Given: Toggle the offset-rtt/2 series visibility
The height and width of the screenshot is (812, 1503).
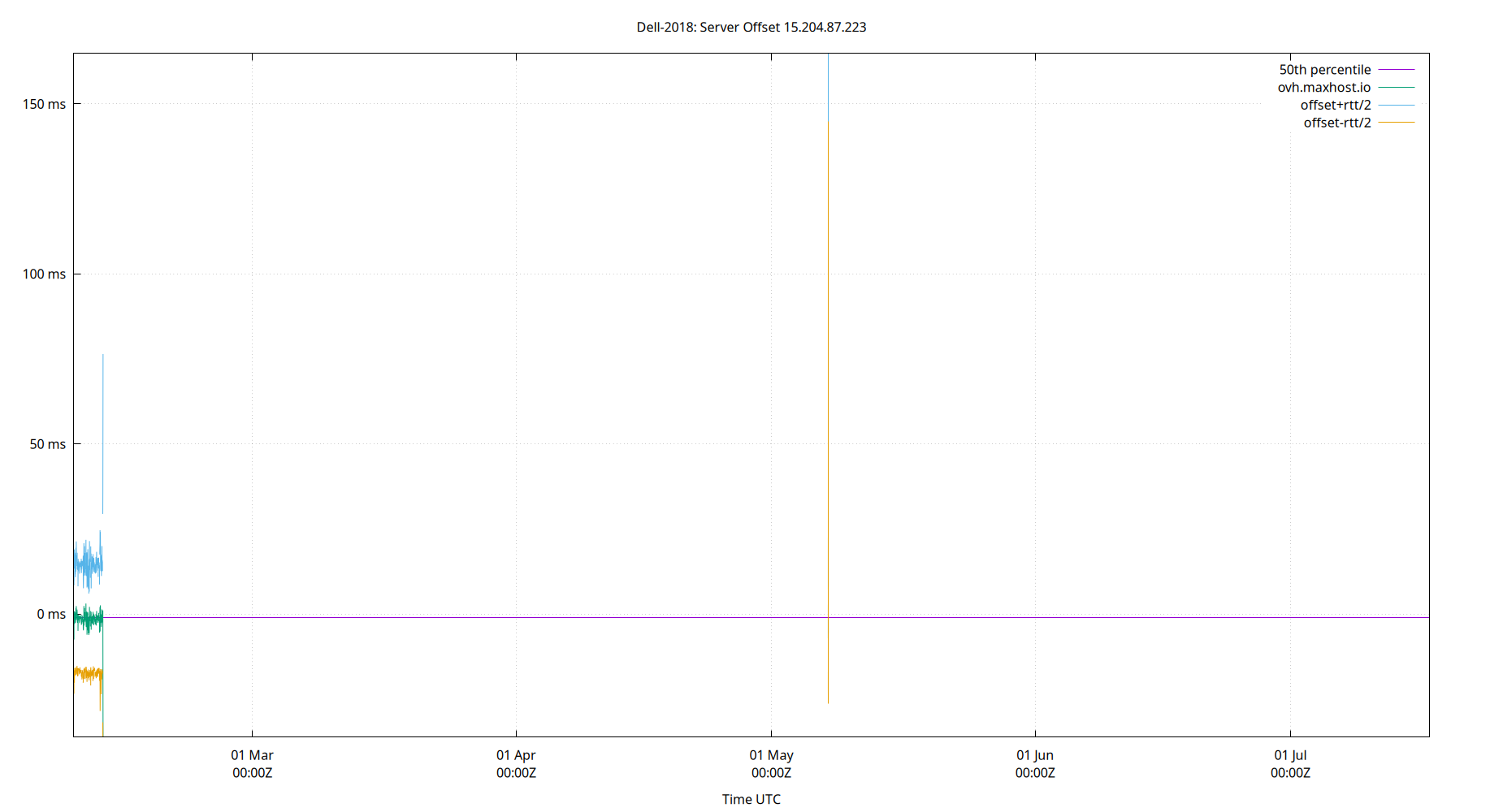Looking at the screenshot, I should point(1336,123).
